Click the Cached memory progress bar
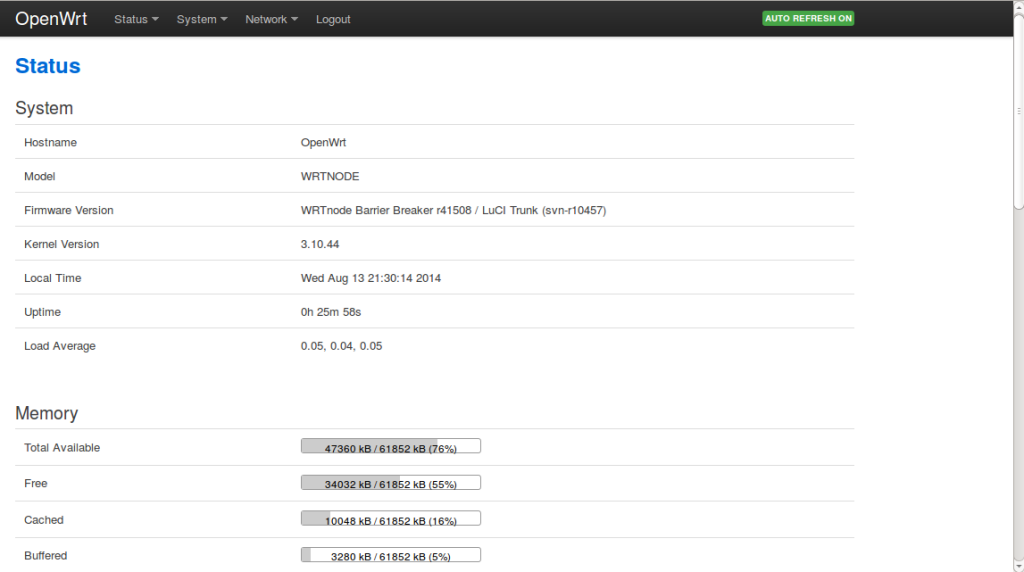 coord(391,518)
